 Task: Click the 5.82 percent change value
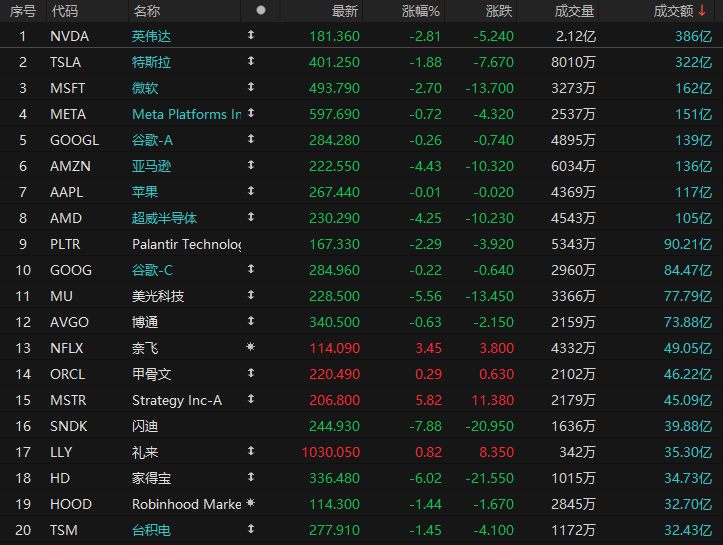(x=428, y=400)
